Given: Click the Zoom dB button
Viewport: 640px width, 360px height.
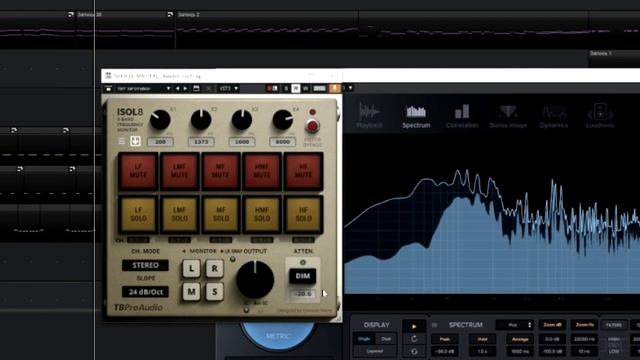Looking at the screenshot, I should point(552,325).
